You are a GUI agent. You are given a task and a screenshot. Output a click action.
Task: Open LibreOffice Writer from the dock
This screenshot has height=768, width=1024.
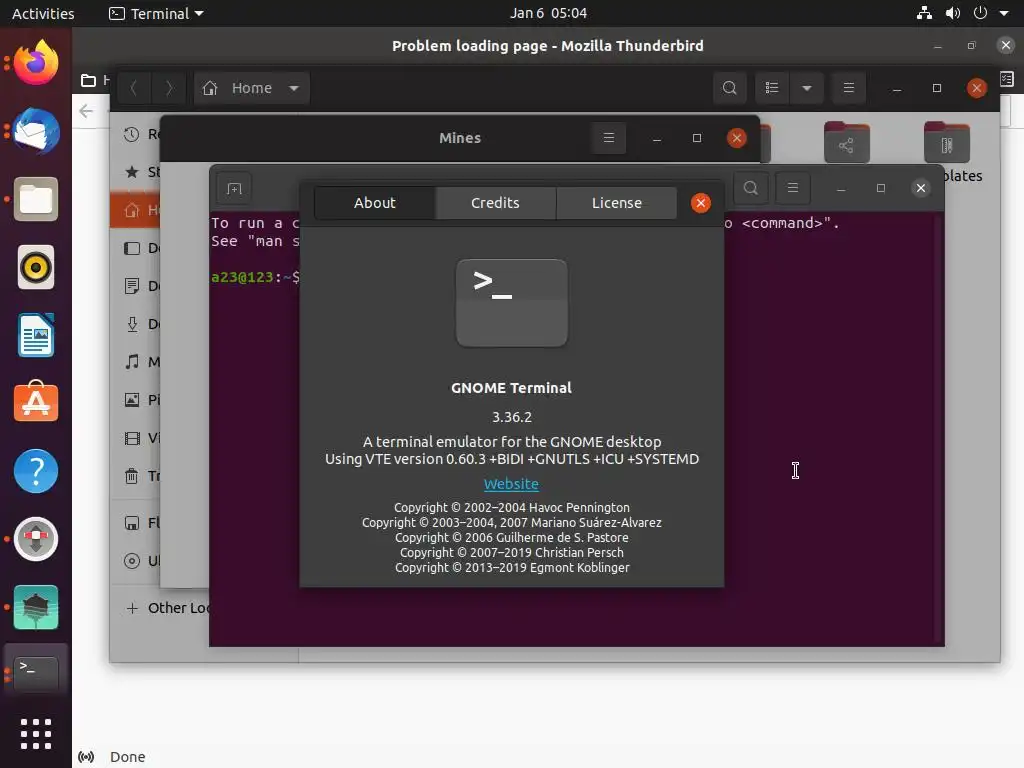36,335
